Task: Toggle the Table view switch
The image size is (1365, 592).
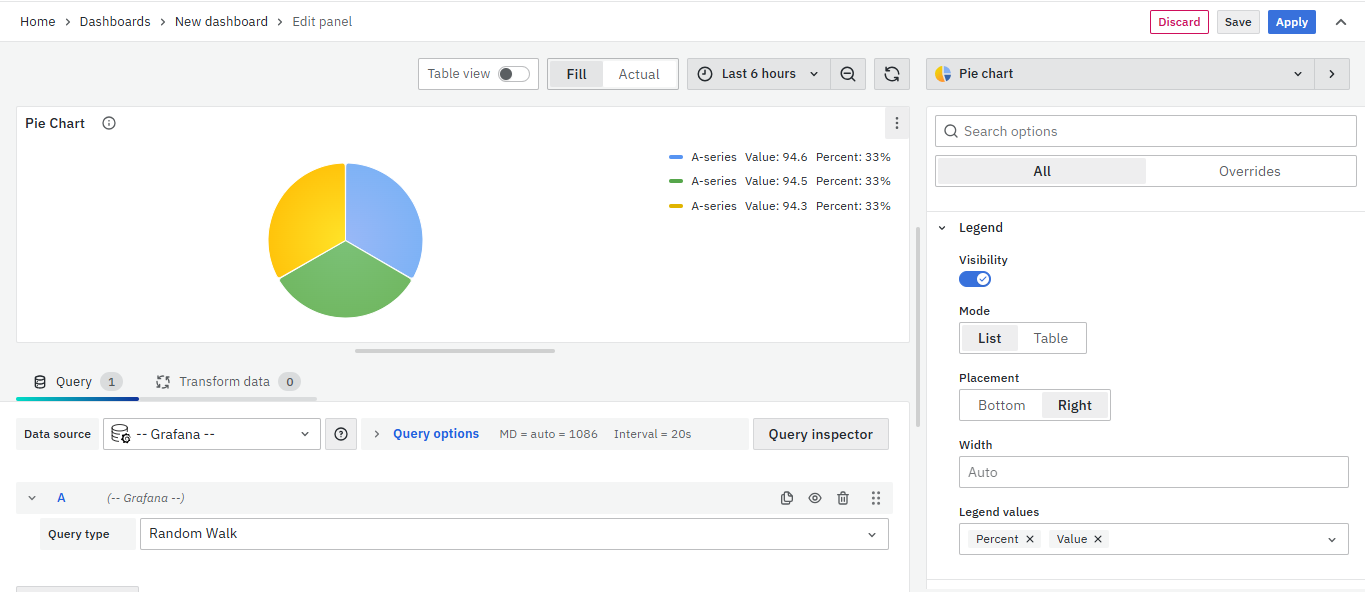Action: click(514, 74)
